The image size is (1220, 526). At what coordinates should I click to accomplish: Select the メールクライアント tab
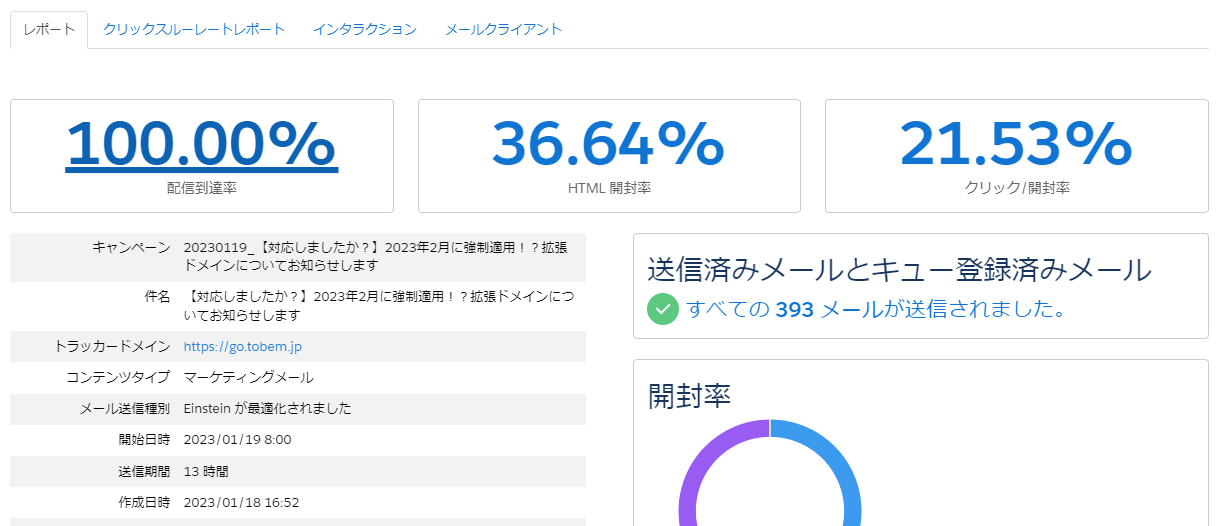point(503,30)
